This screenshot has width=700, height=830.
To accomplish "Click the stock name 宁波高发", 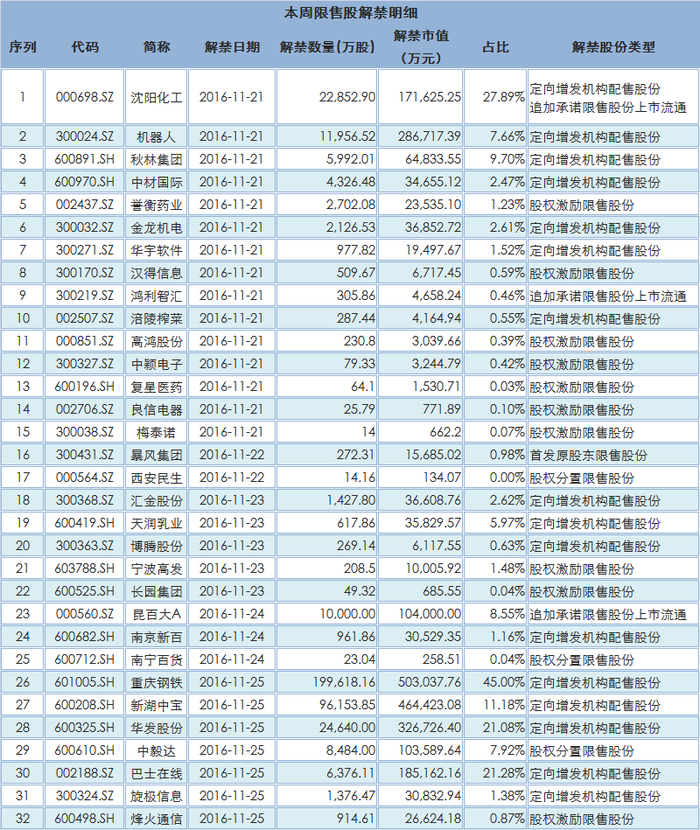I will [157, 570].
